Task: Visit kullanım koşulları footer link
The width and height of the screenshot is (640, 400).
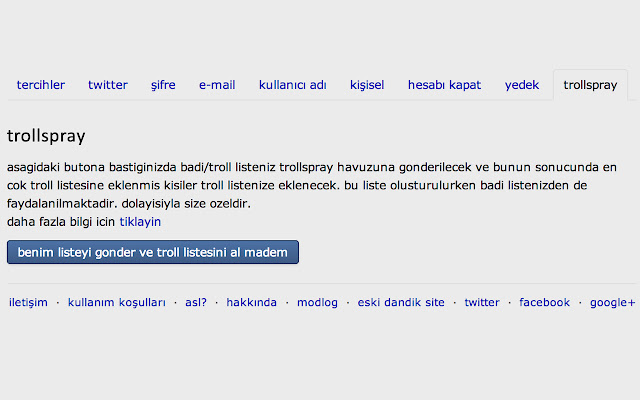Action: [117, 302]
